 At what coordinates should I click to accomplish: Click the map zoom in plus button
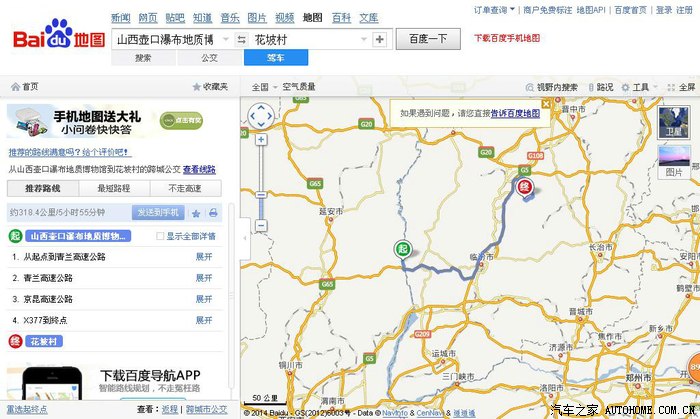pyautogui.click(x=260, y=139)
